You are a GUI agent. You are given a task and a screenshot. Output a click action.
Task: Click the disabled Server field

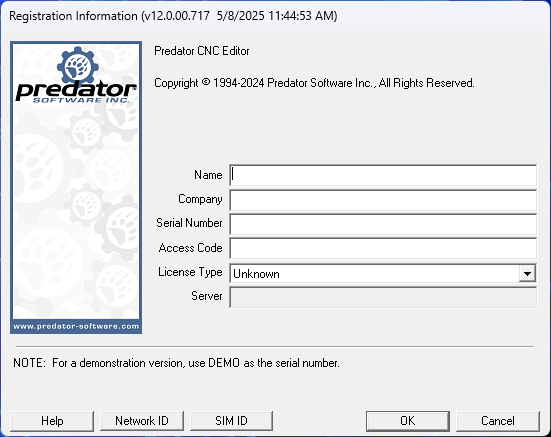(383, 297)
